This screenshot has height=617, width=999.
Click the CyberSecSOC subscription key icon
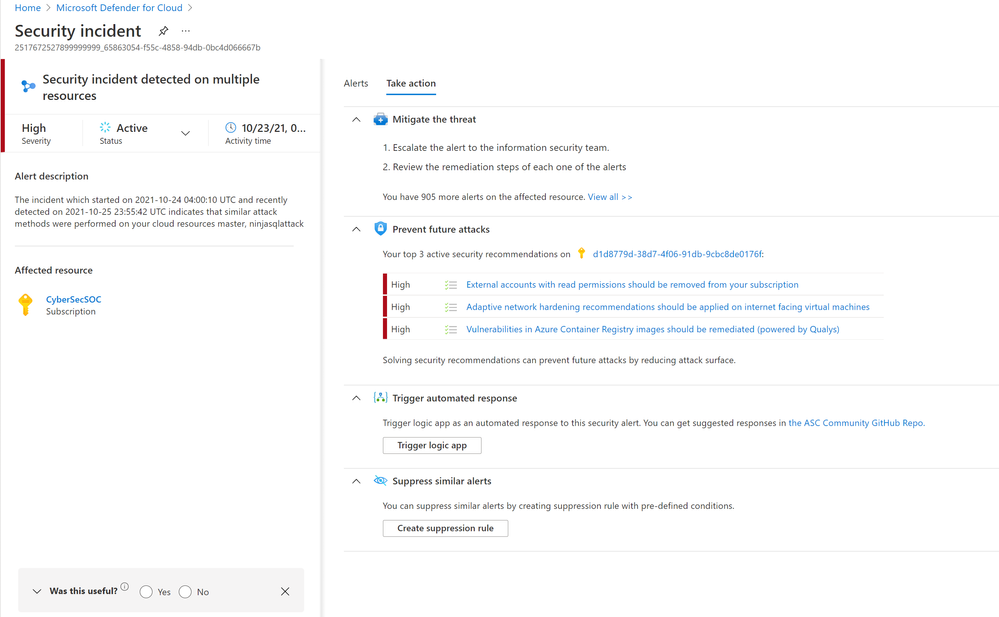coord(25,305)
